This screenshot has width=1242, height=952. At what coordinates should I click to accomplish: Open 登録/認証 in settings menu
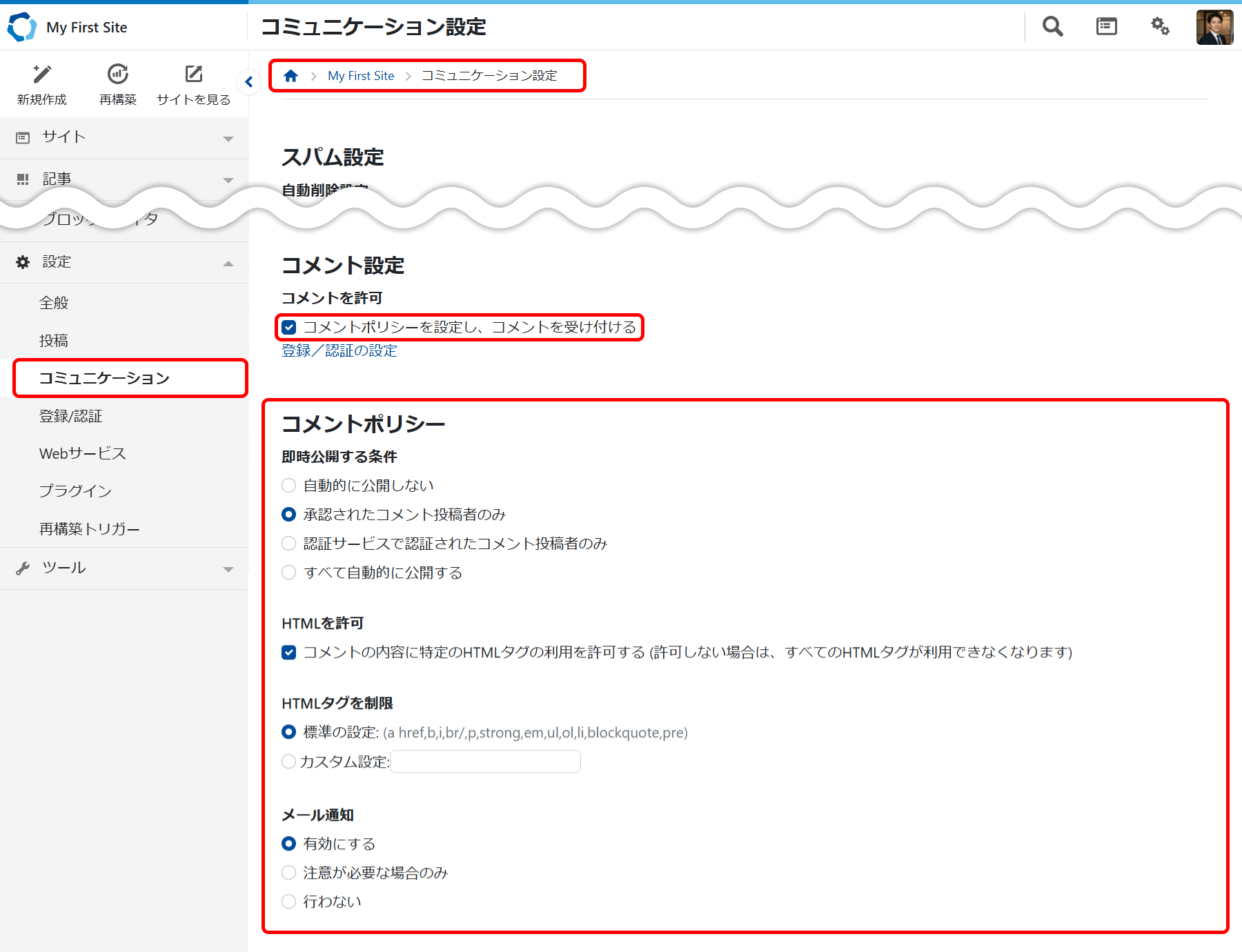click(71, 416)
